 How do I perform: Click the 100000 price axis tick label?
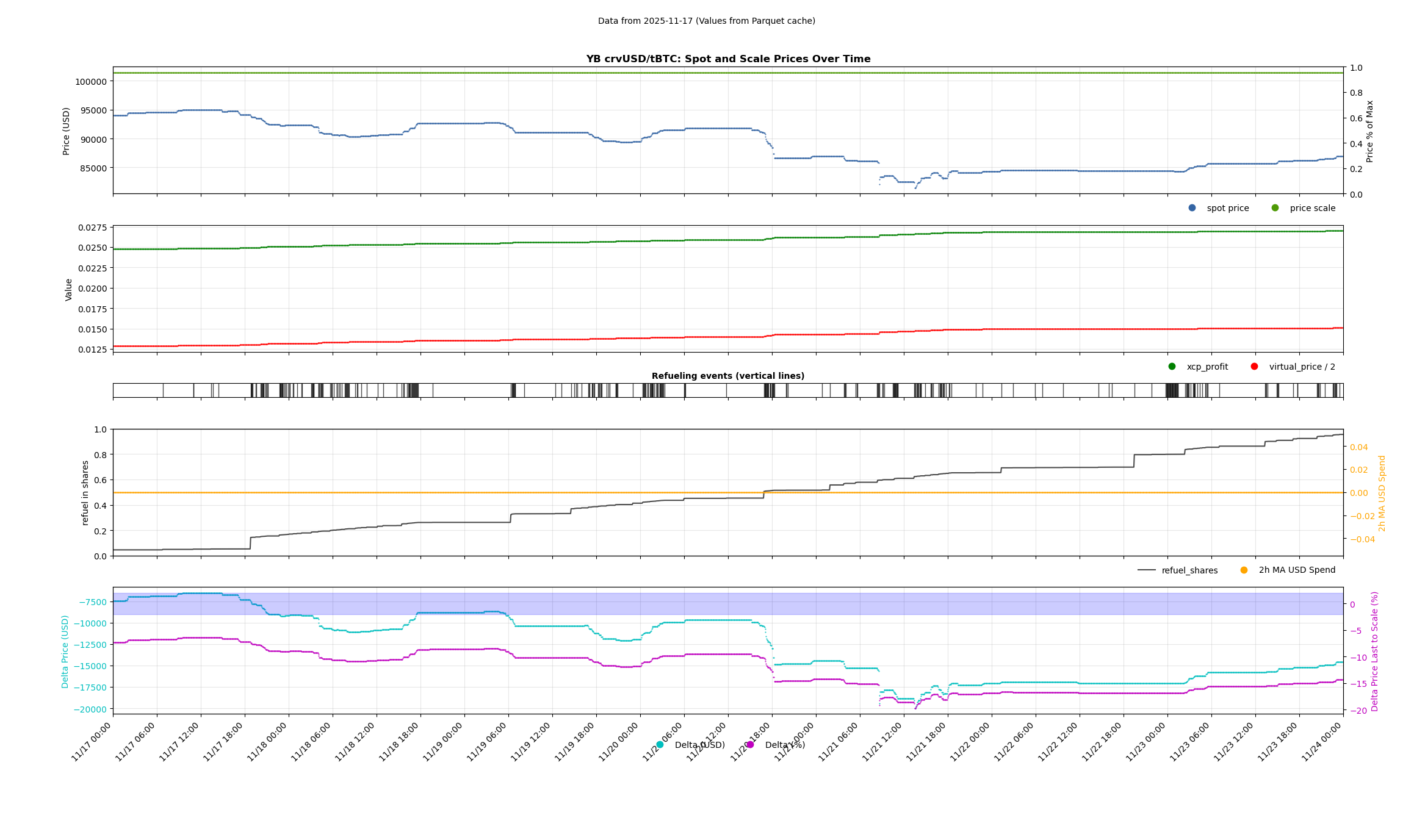click(x=91, y=82)
